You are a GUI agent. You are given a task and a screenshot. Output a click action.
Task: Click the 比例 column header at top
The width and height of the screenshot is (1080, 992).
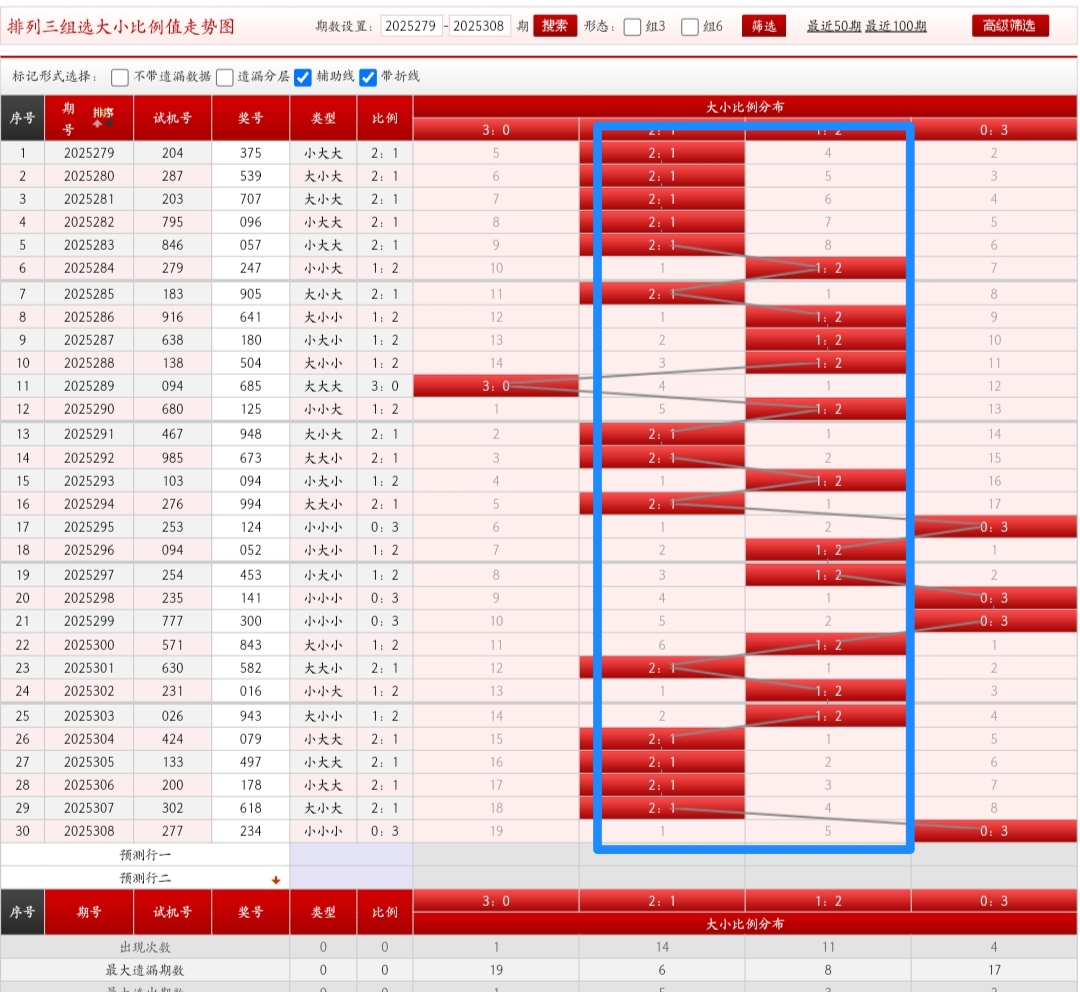384,118
